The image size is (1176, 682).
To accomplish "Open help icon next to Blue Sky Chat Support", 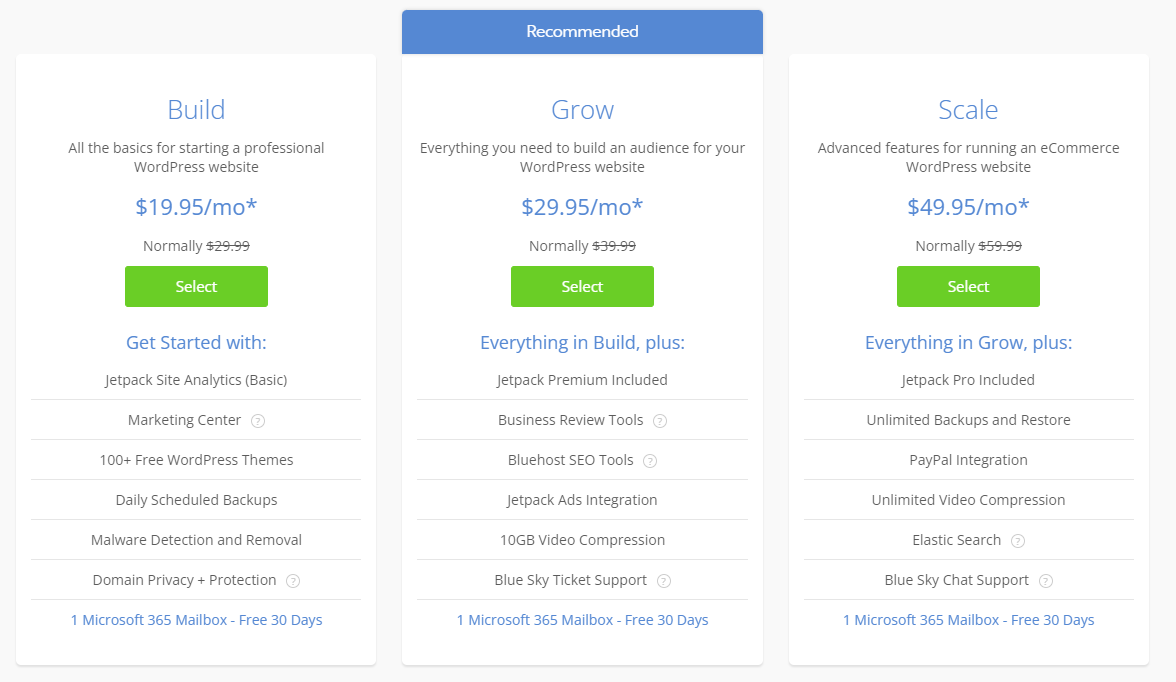I will pos(1046,581).
